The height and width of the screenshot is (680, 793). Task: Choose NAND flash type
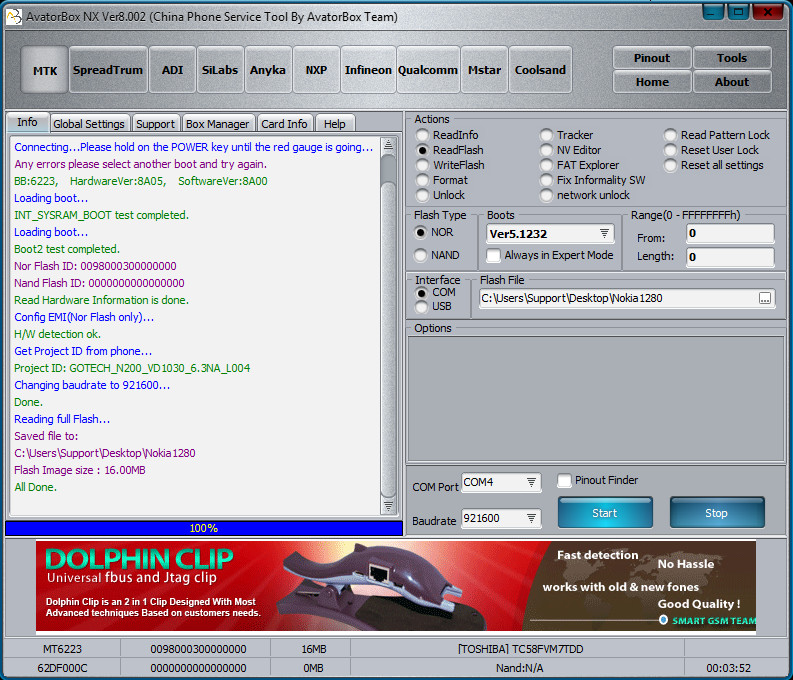(x=437, y=255)
